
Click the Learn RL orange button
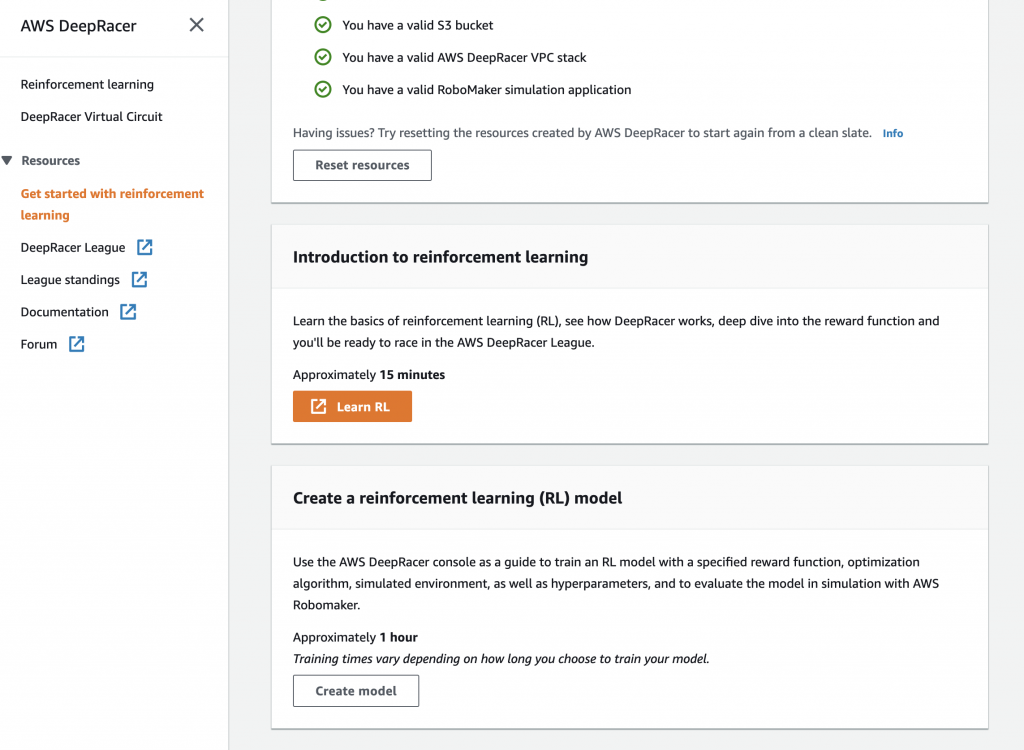point(352,406)
